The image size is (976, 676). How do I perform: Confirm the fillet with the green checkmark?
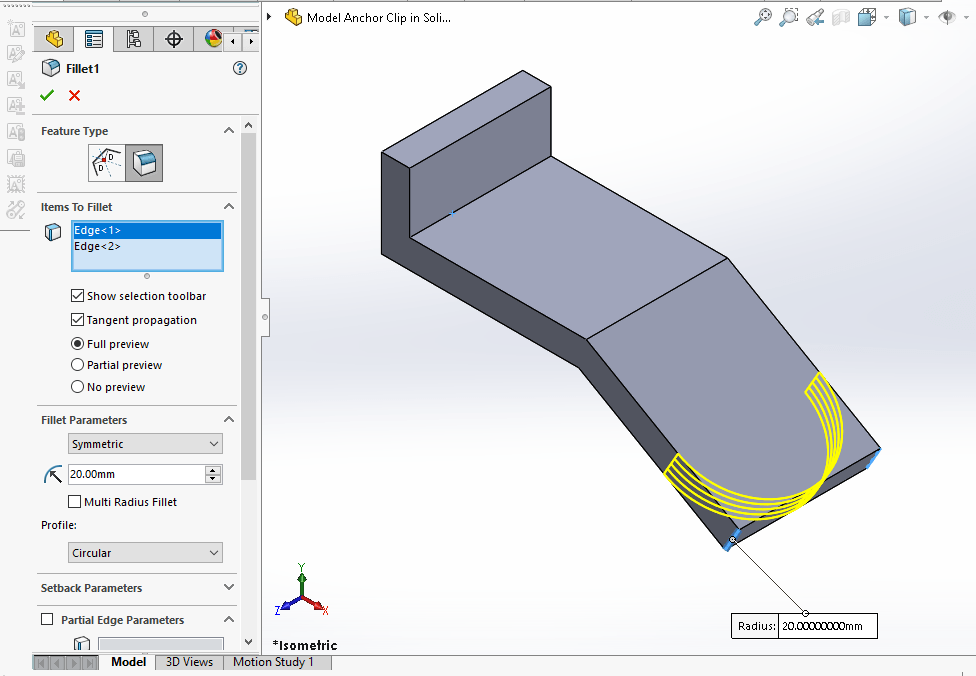(46, 95)
